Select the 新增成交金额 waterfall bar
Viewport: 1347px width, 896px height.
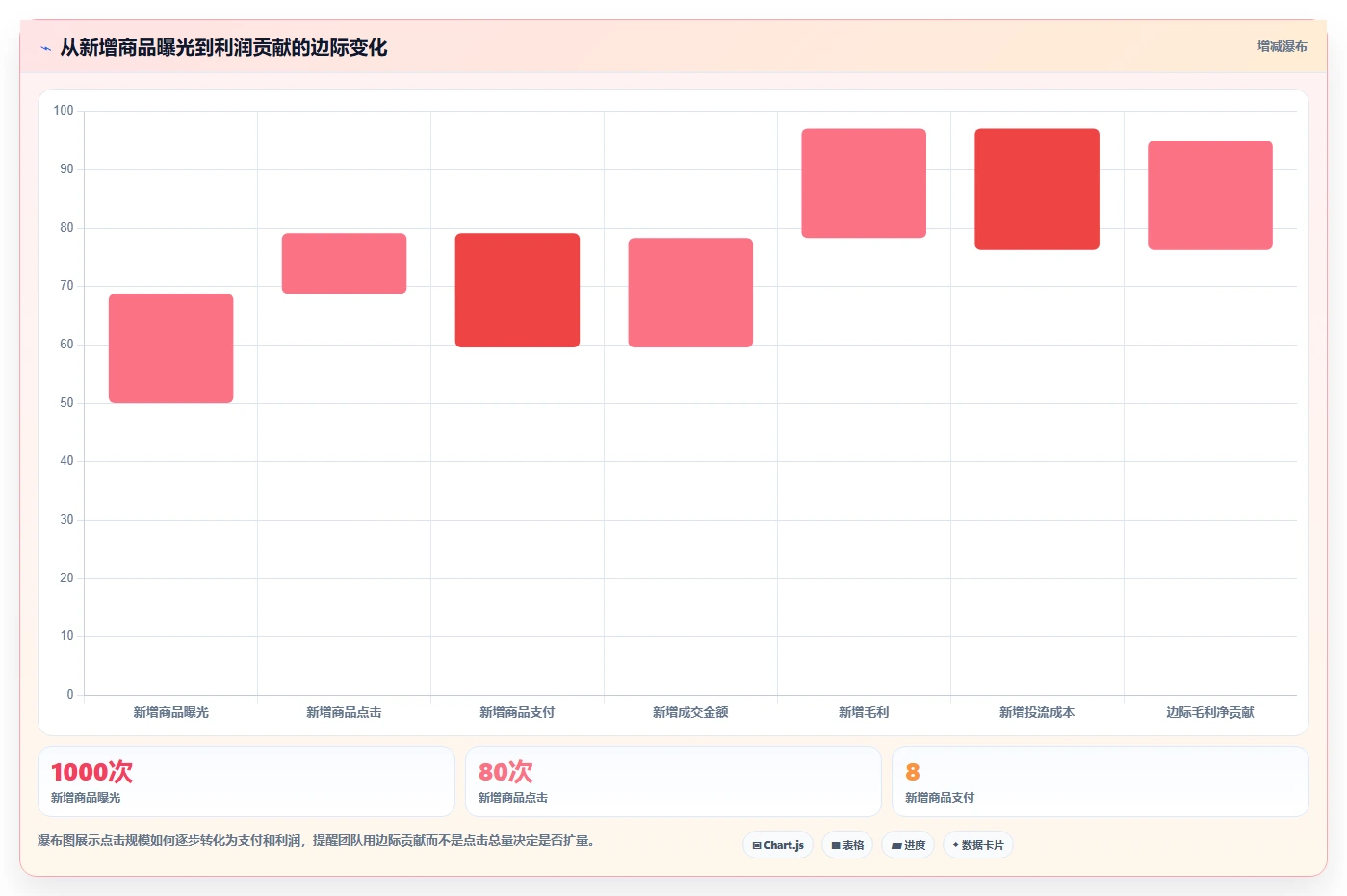(691, 293)
